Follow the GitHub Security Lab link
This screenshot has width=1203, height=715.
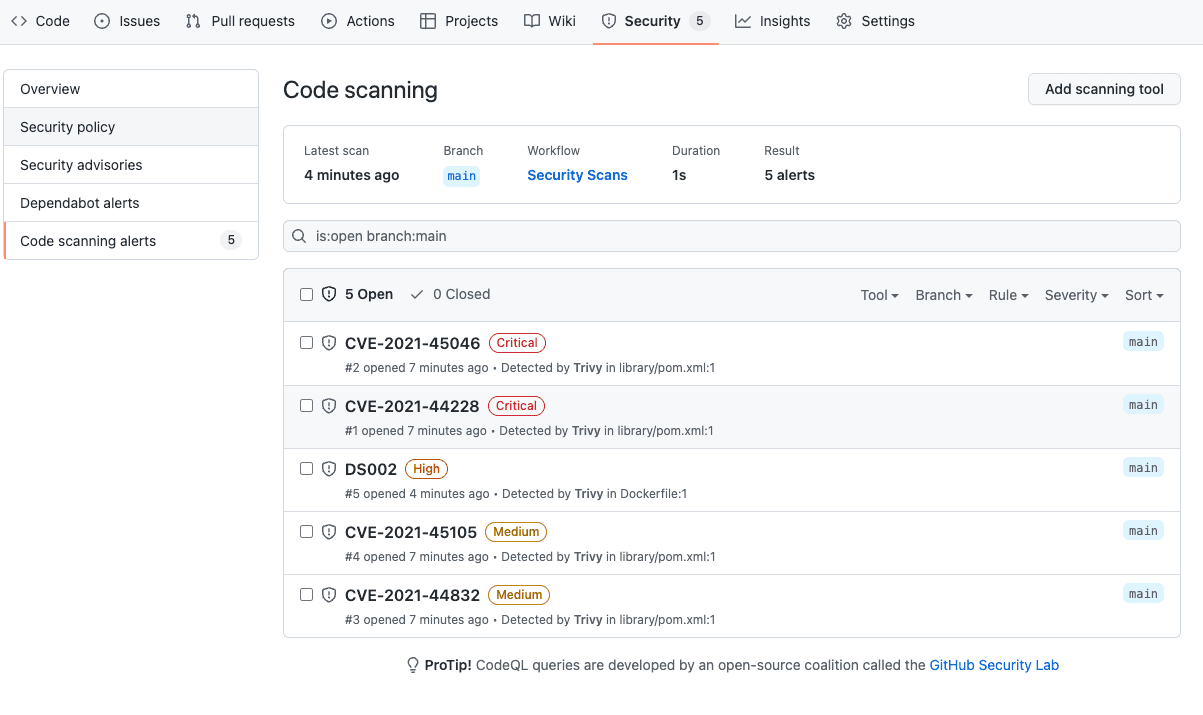coord(994,665)
